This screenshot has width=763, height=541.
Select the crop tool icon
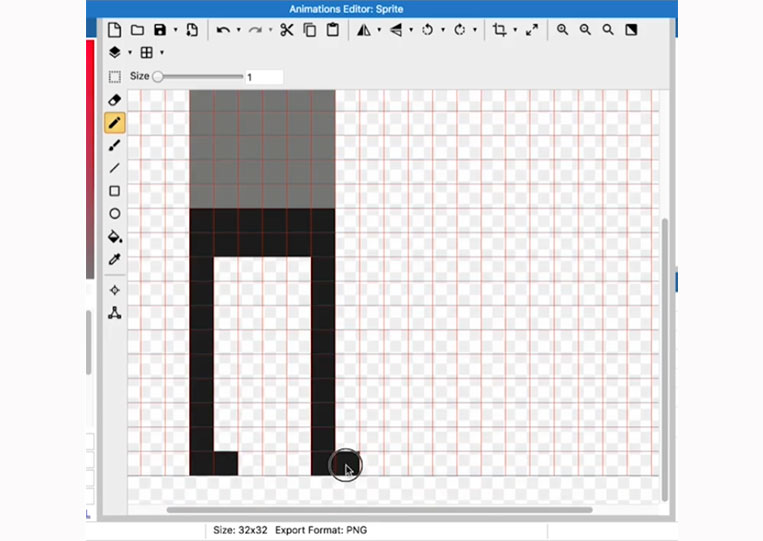(x=499, y=30)
